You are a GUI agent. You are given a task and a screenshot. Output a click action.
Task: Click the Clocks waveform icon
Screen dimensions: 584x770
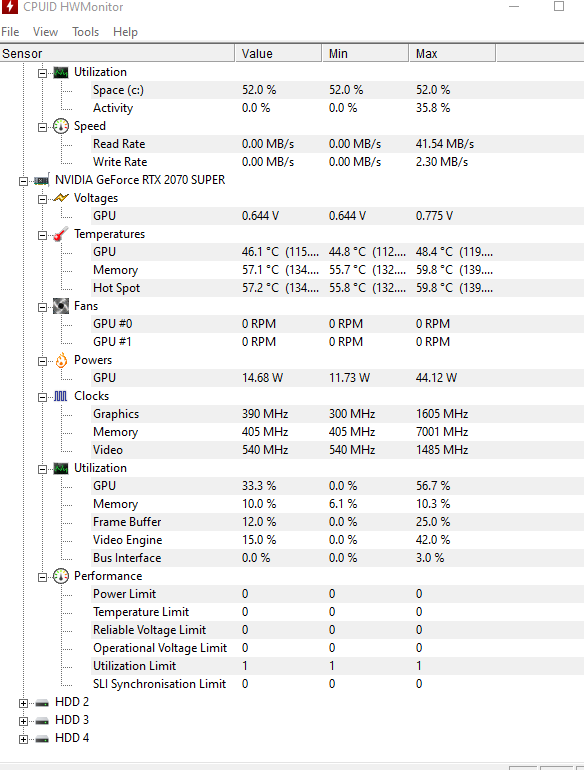click(x=60, y=396)
